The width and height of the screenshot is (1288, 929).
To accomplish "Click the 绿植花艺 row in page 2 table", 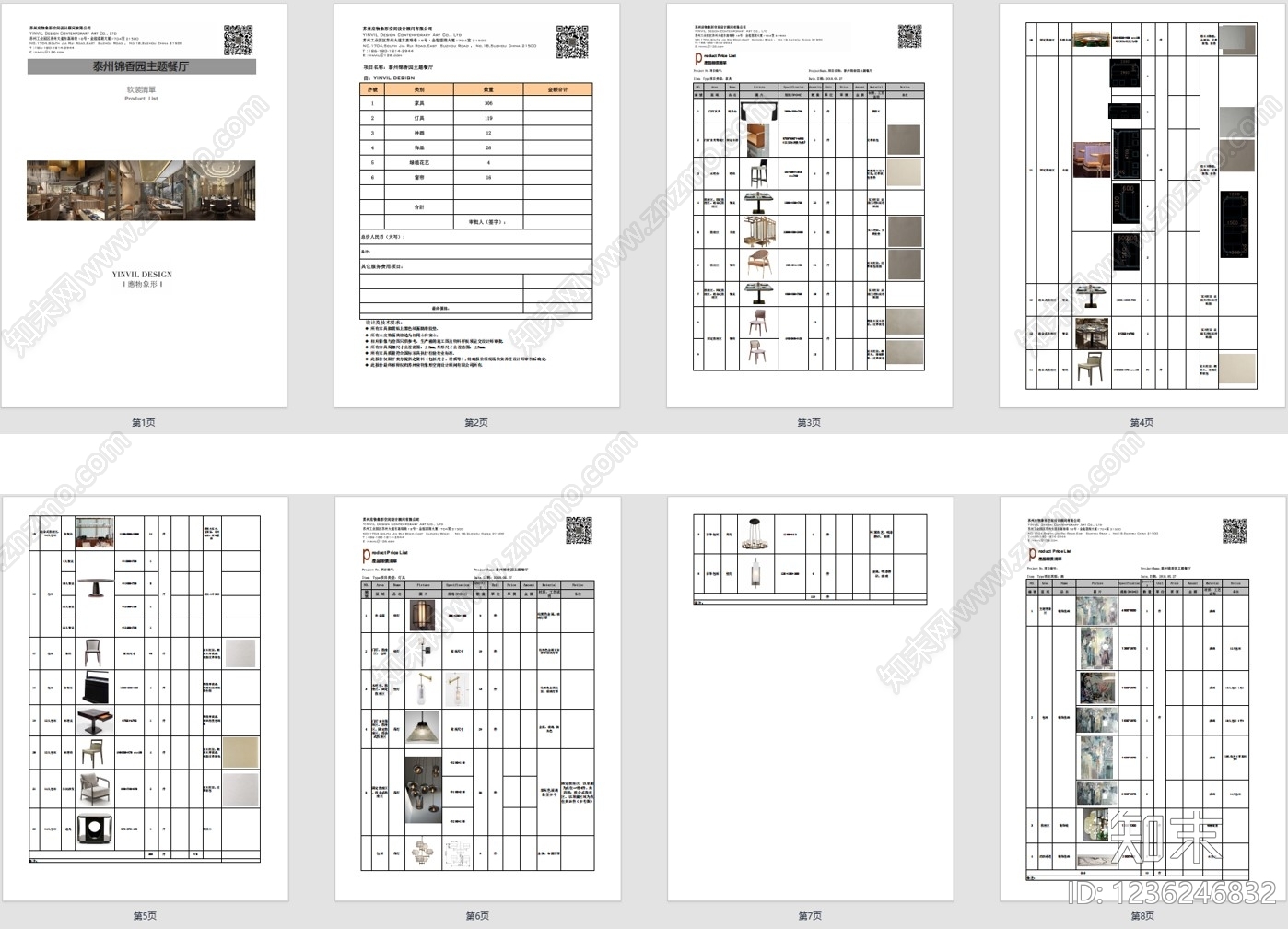I will 475,162.
